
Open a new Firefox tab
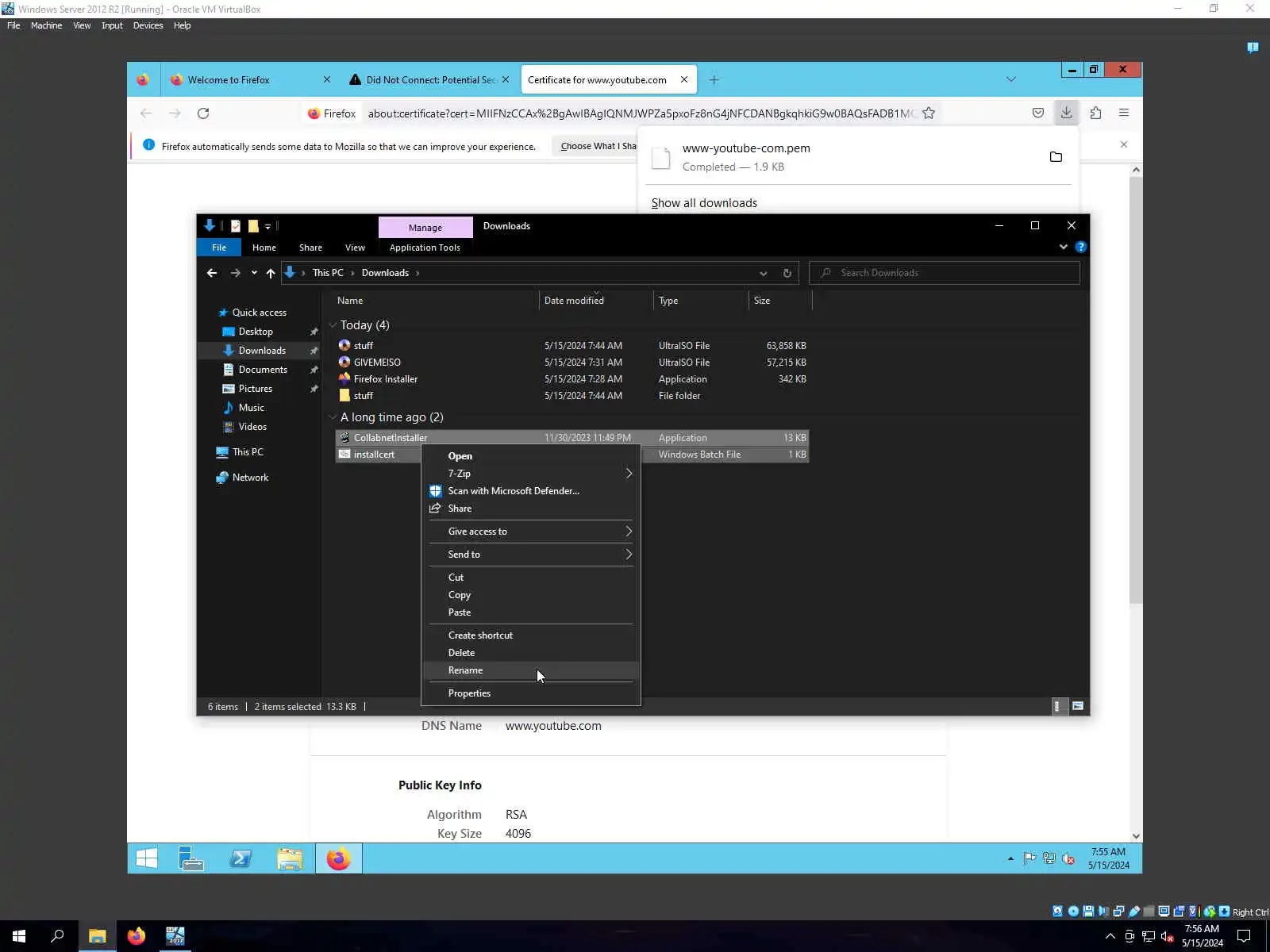tap(714, 79)
